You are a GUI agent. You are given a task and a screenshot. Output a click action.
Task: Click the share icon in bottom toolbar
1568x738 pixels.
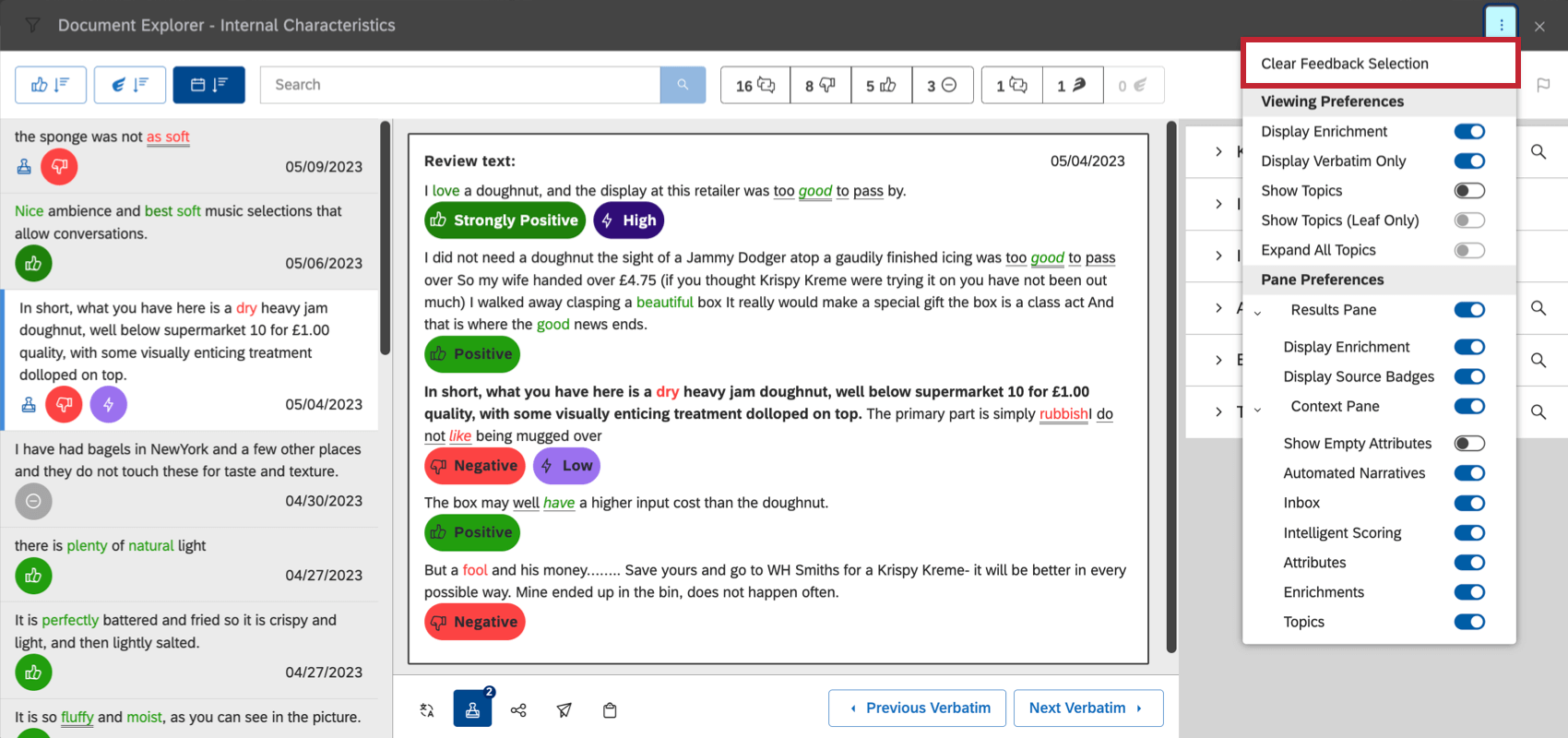[x=518, y=709]
